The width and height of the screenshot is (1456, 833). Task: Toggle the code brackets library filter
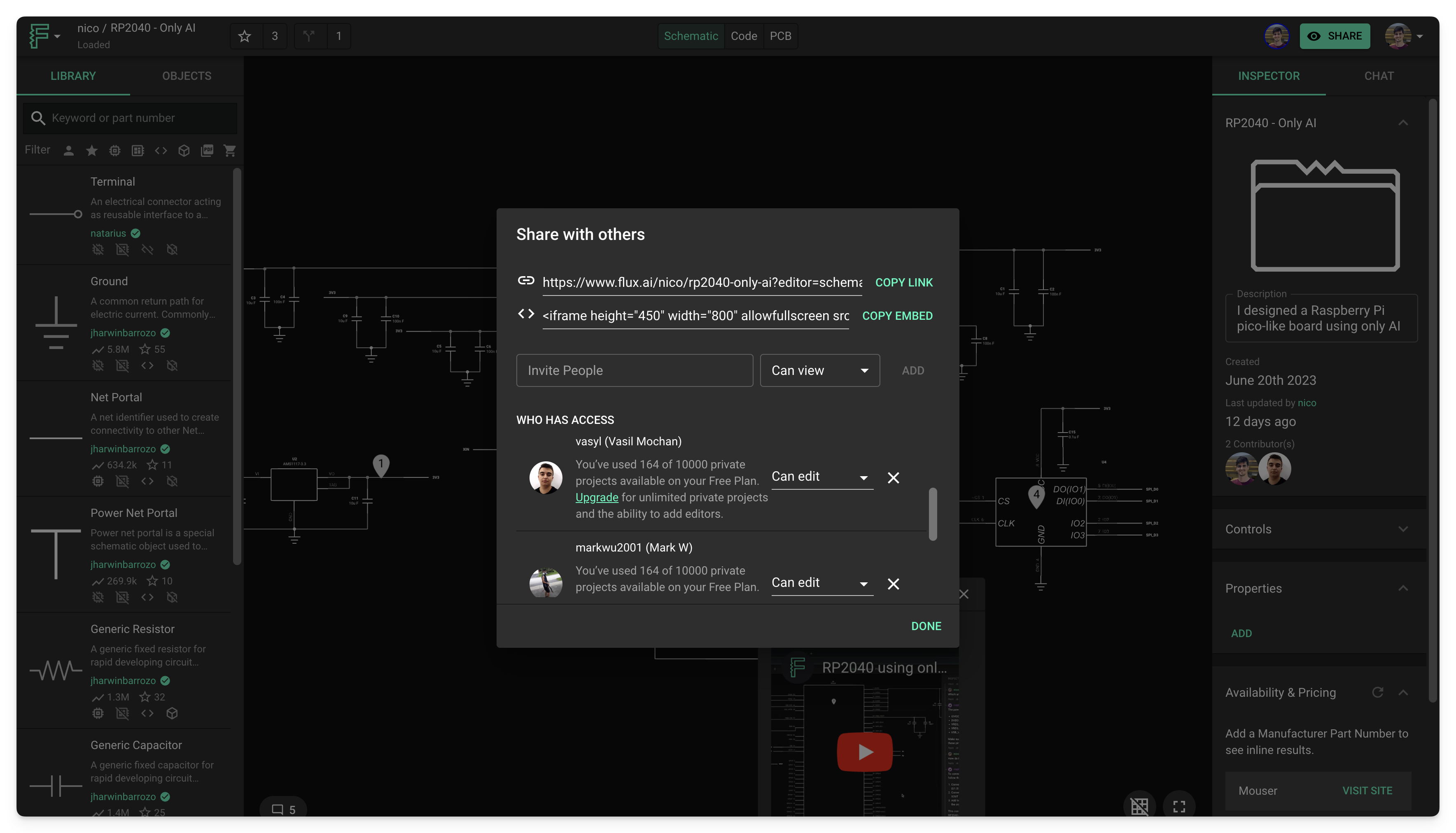coord(161,151)
